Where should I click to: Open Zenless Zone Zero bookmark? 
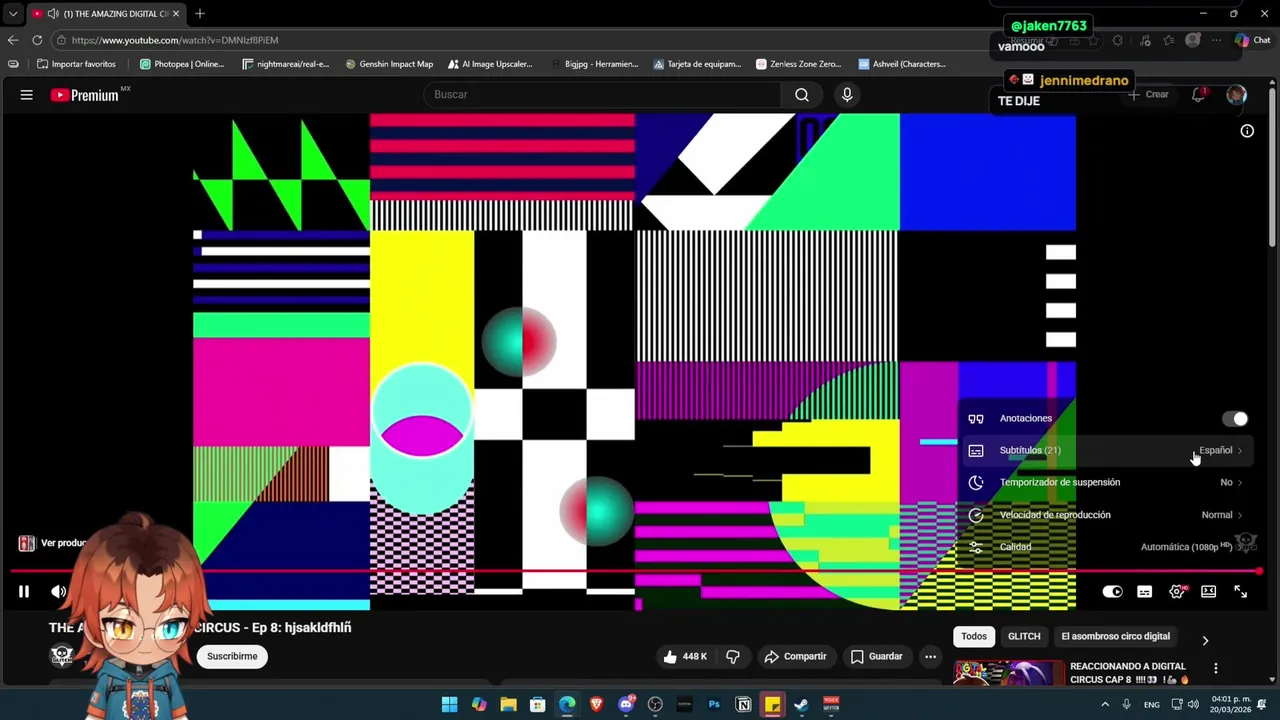798,64
